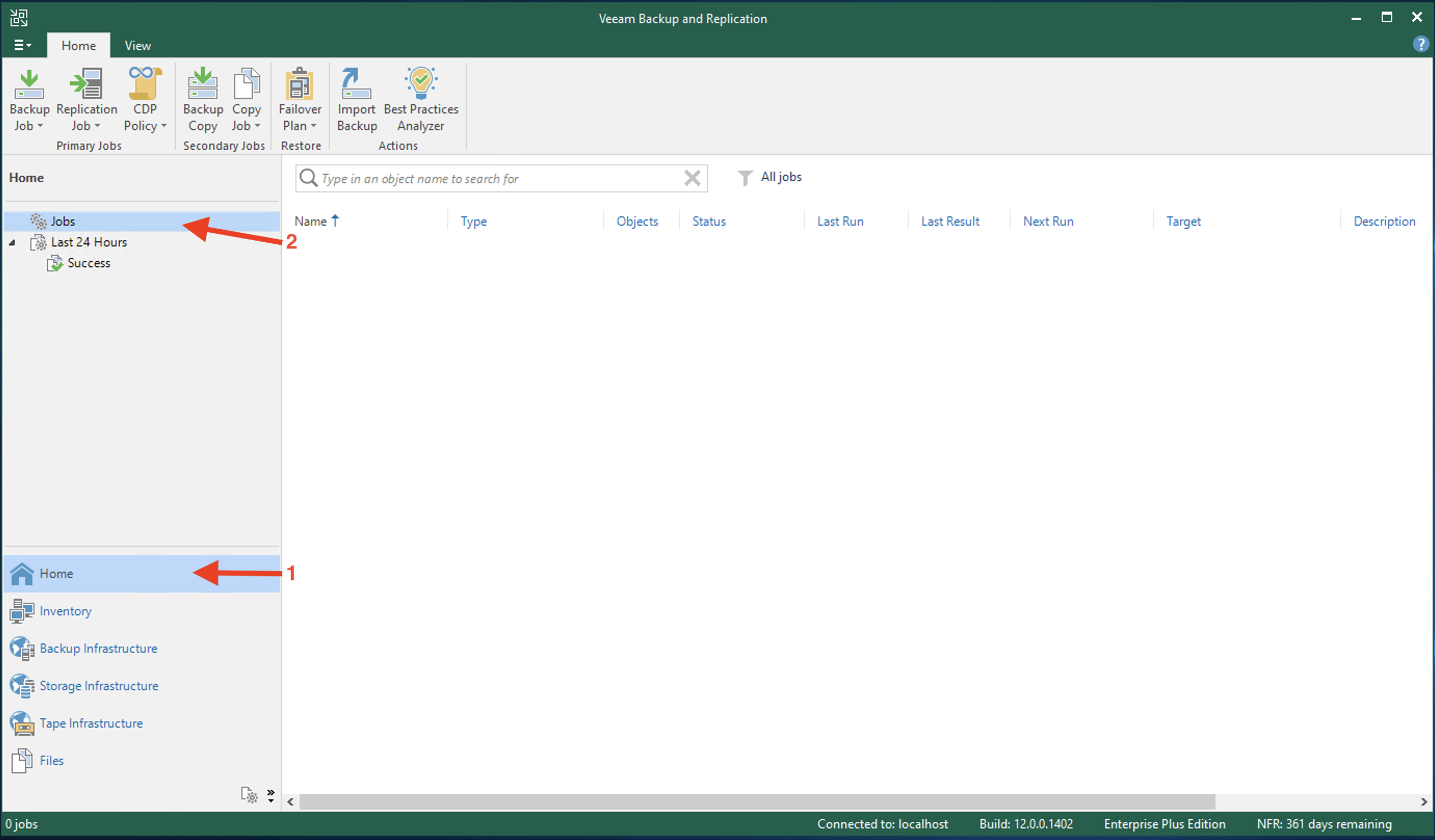Viewport: 1435px width, 840px height.
Task: Click the Veeam application icon in title bar
Action: click(x=18, y=18)
